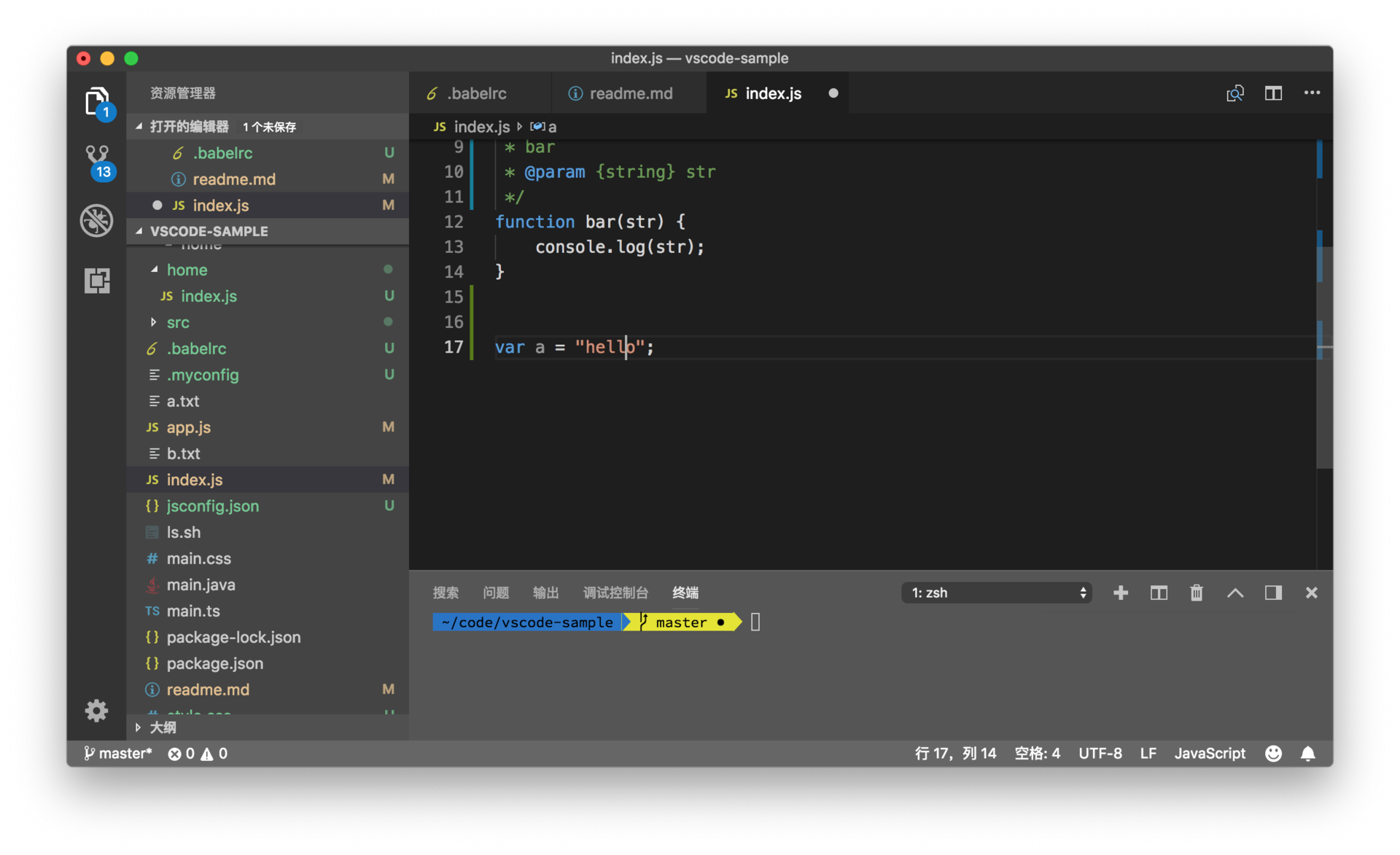Open the Debug view in activity bar
The height and width of the screenshot is (855, 1400).
97,220
